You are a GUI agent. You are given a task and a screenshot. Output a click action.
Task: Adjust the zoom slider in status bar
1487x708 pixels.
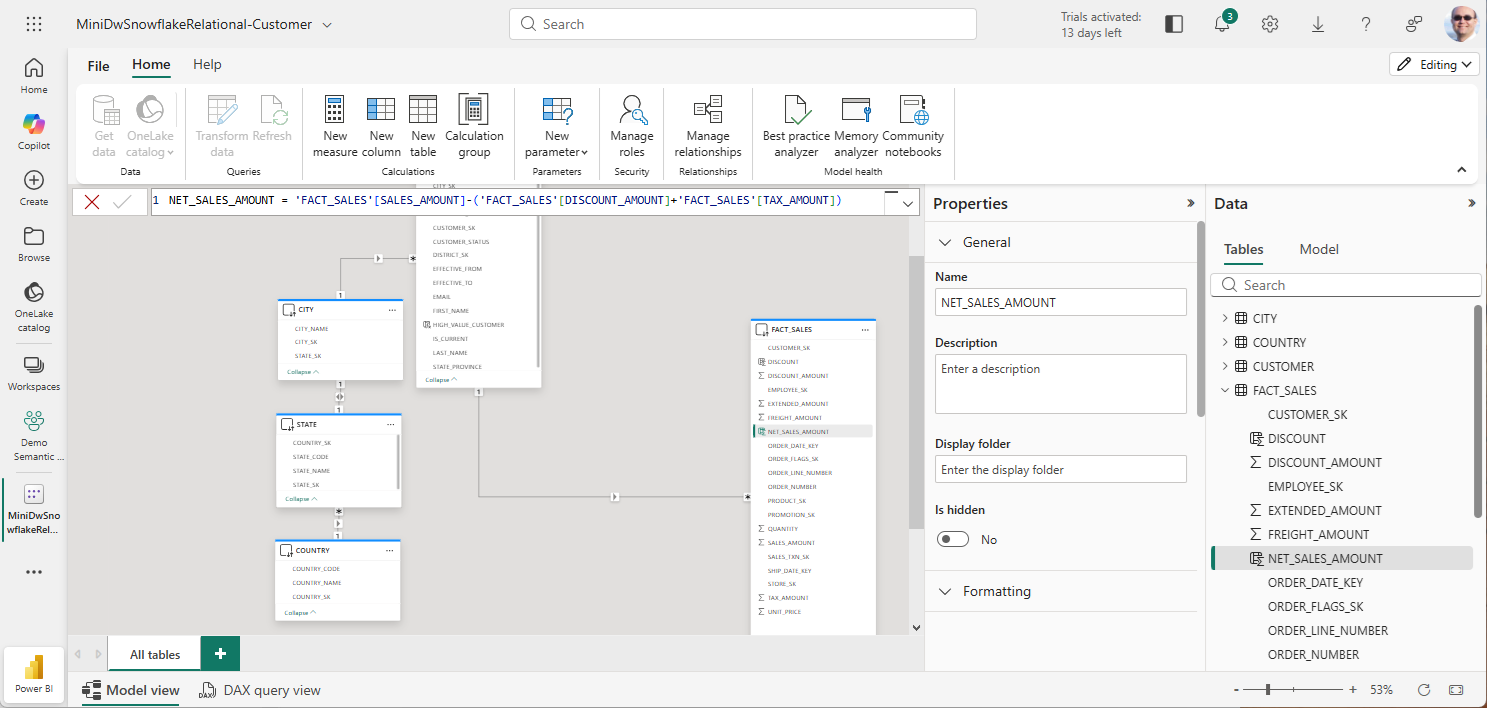(1269, 690)
